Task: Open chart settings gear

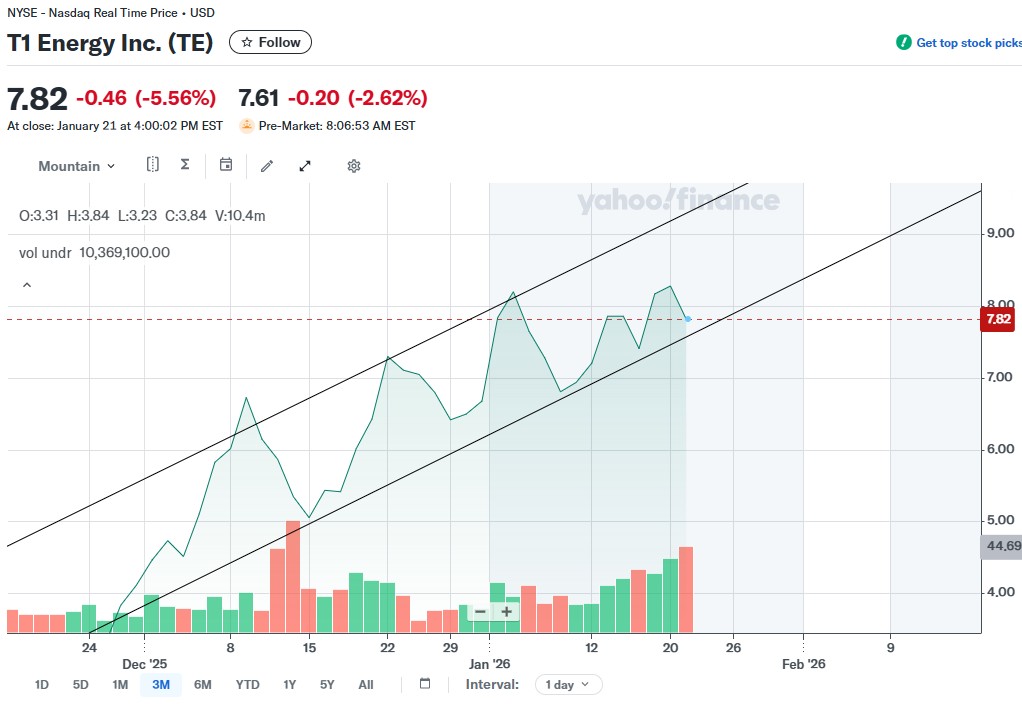Action: pos(353,166)
